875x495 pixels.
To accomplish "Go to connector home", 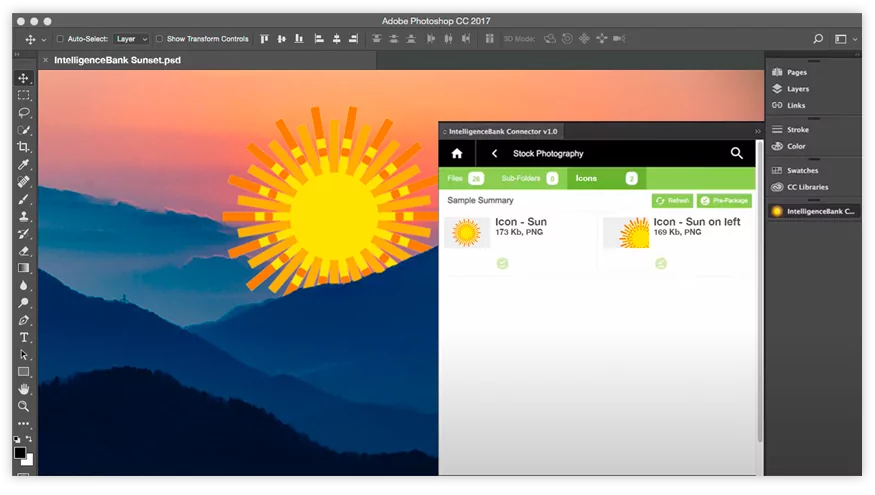I will point(456,153).
